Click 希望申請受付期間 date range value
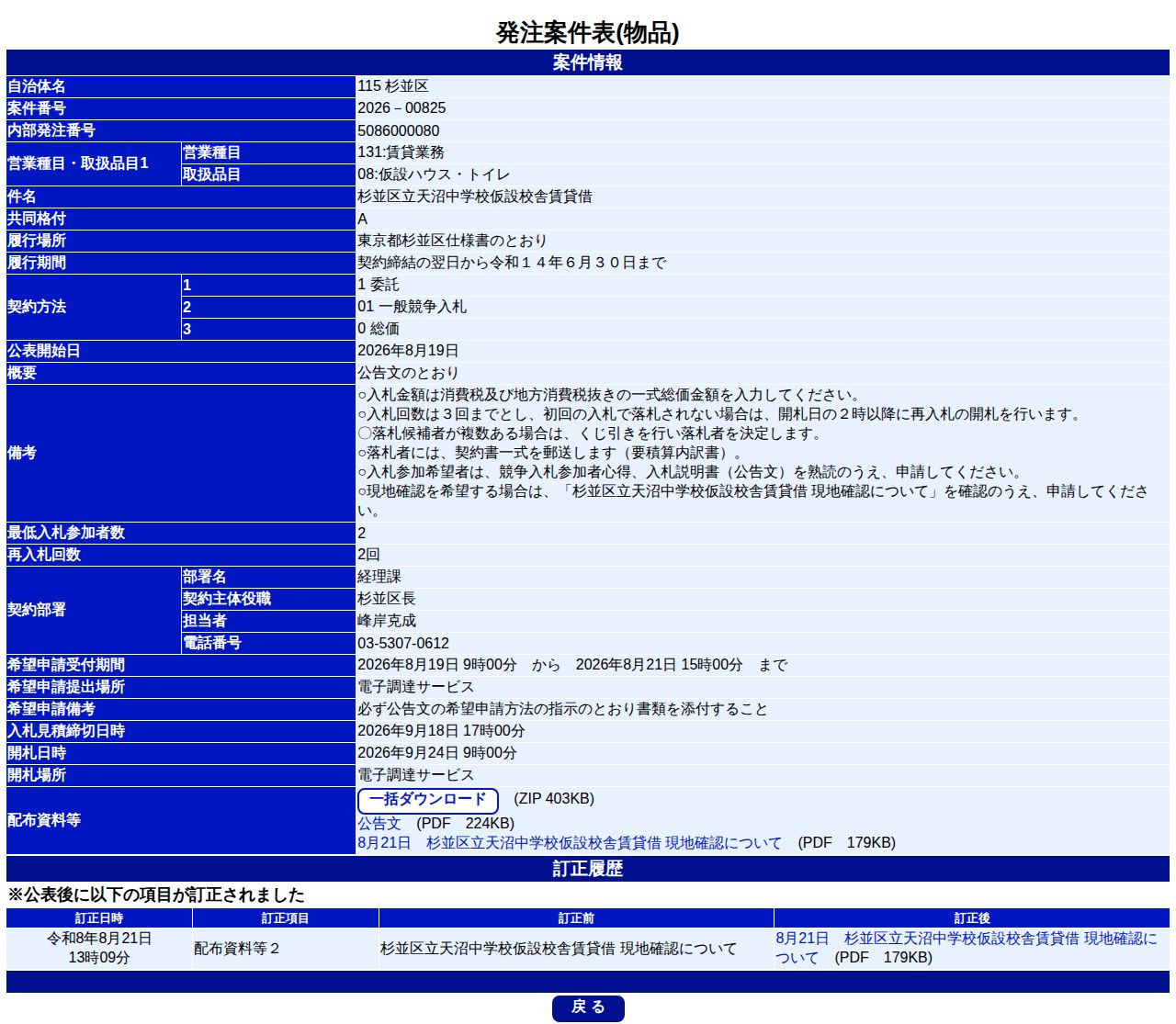The width and height of the screenshot is (1176, 1024). point(572,665)
